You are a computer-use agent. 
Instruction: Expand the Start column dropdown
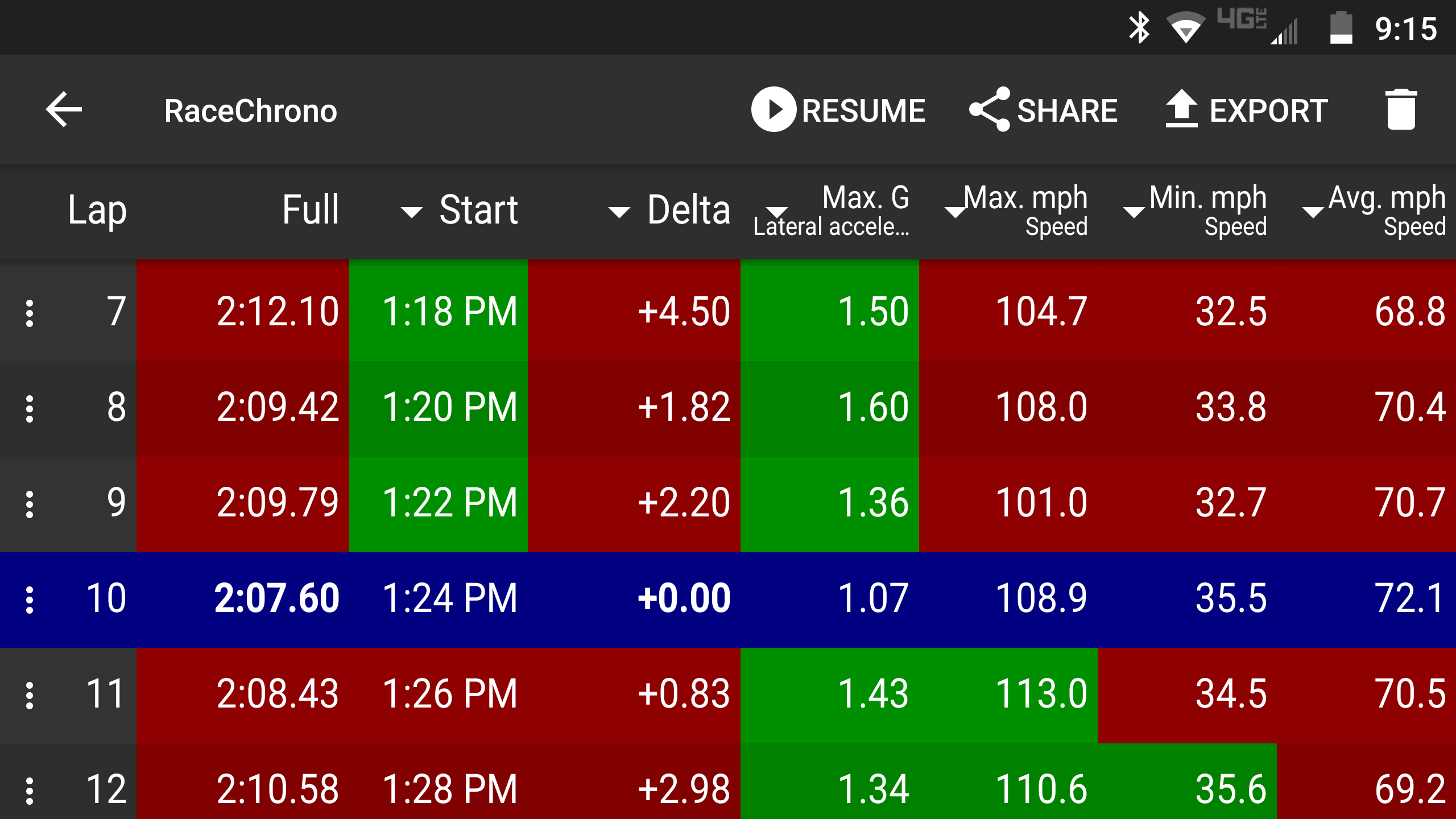pyautogui.click(x=412, y=212)
